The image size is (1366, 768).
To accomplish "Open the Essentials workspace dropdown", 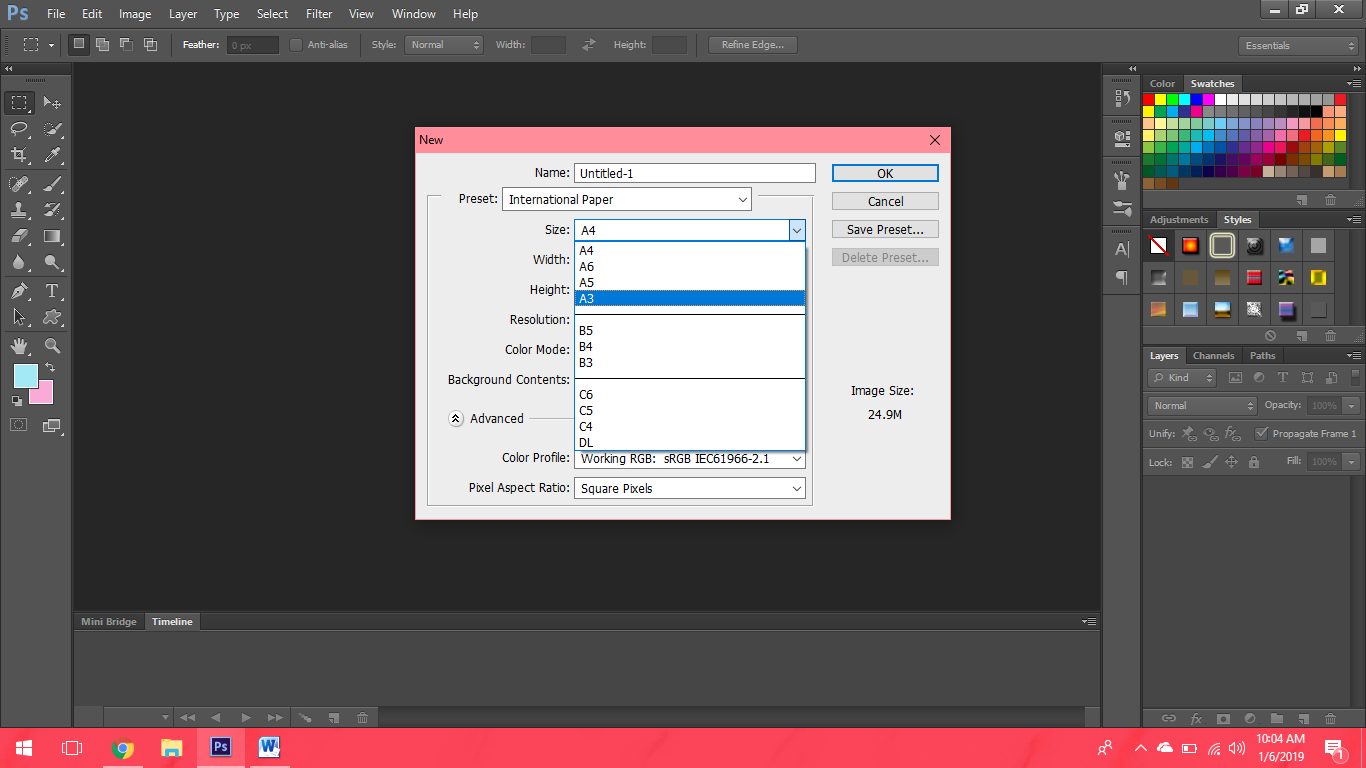I will (x=1297, y=46).
